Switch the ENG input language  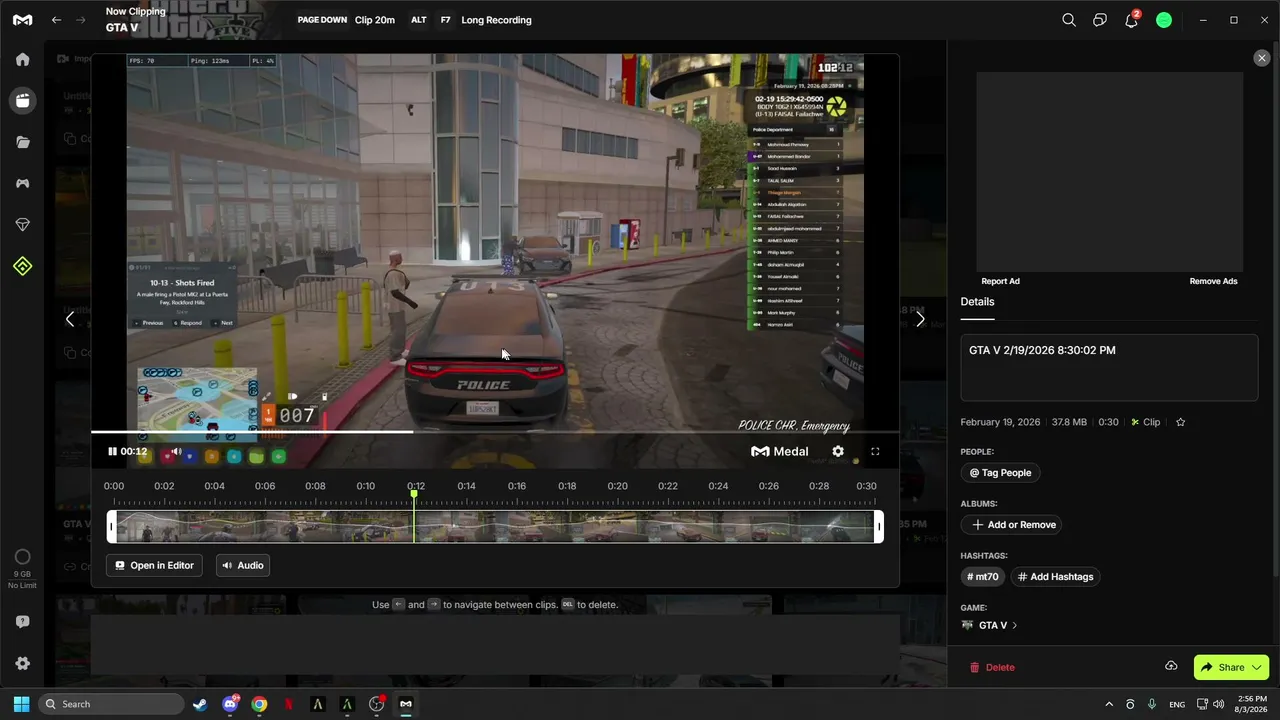click(1177, 704)
